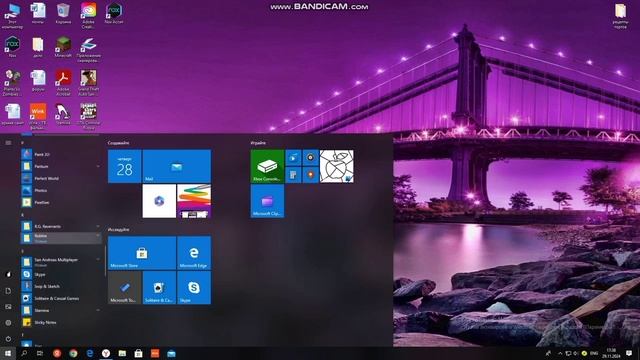
Task: Expand the highlighted Roblox folder
Action: 60,238
